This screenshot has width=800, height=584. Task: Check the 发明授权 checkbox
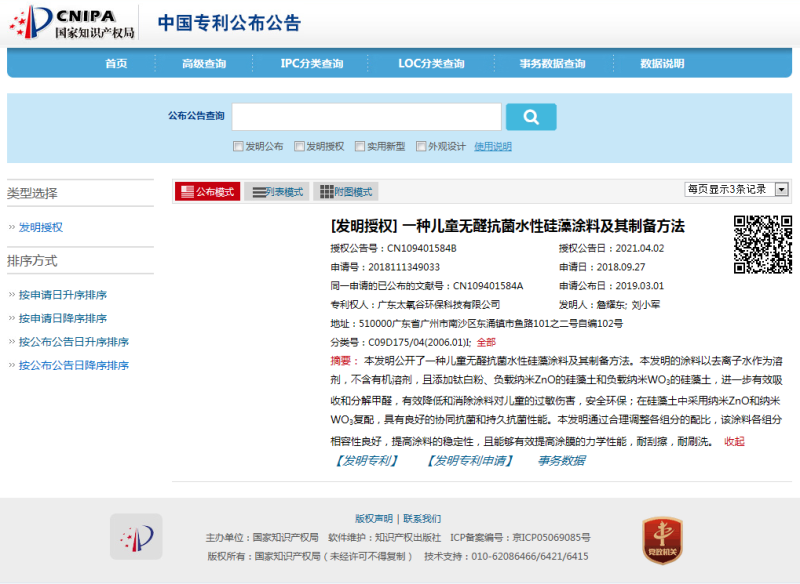pos(299,146)
